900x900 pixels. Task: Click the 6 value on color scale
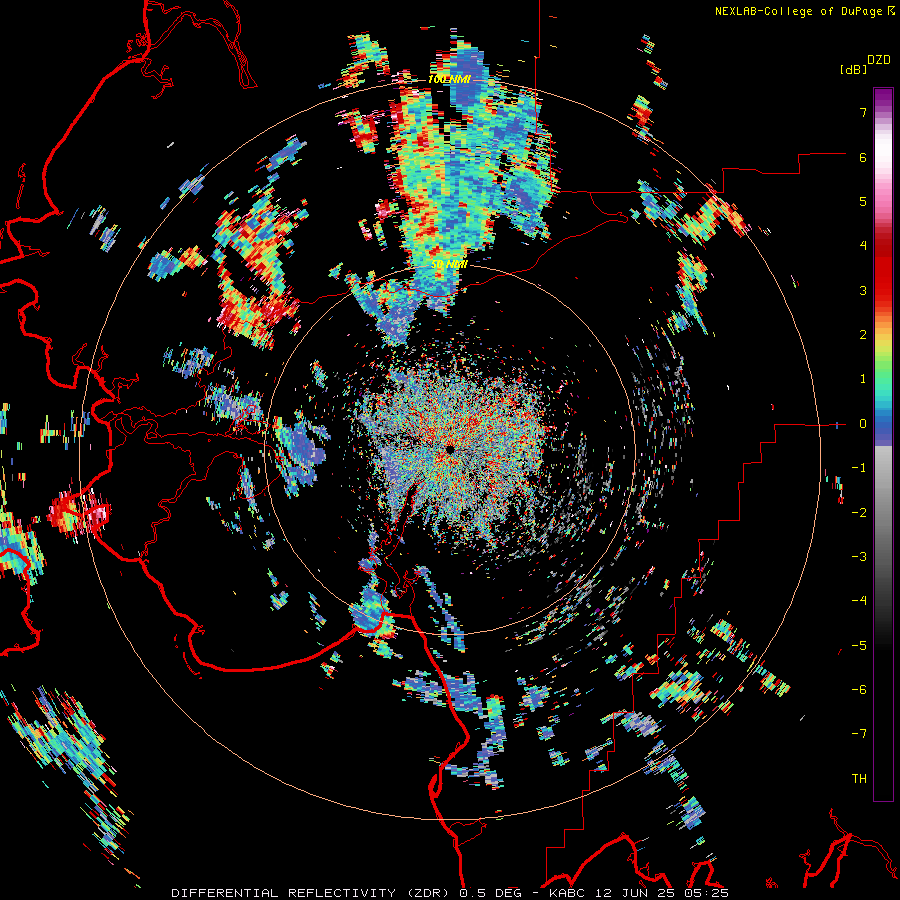click(863, 157)
